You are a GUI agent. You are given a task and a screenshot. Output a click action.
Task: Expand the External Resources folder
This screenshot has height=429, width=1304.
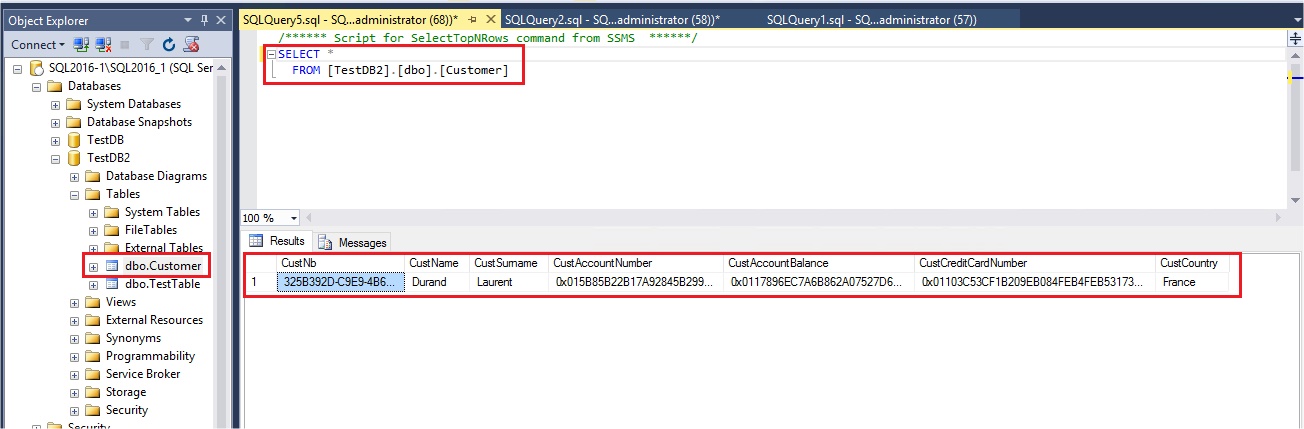(75, 320)
